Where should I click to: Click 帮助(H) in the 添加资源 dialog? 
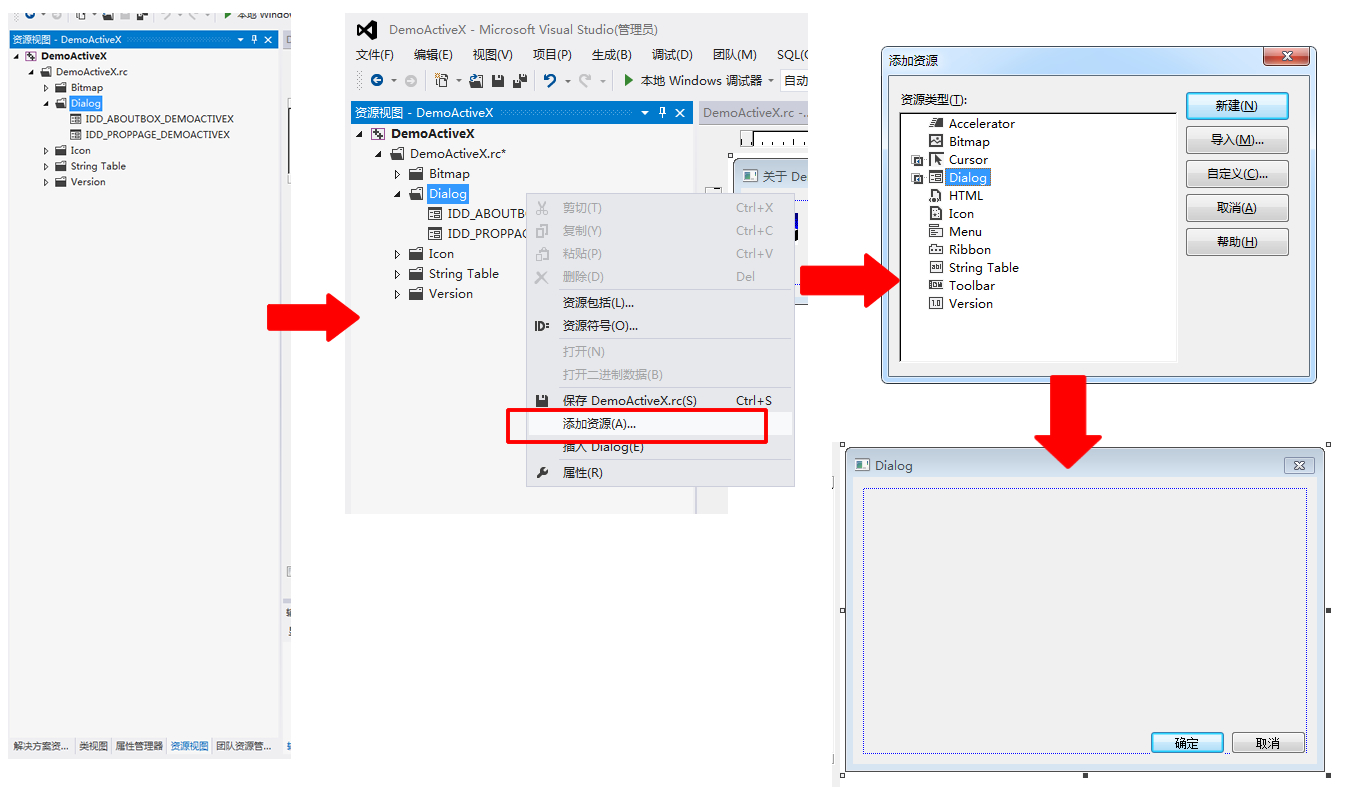coord(1237,241)
